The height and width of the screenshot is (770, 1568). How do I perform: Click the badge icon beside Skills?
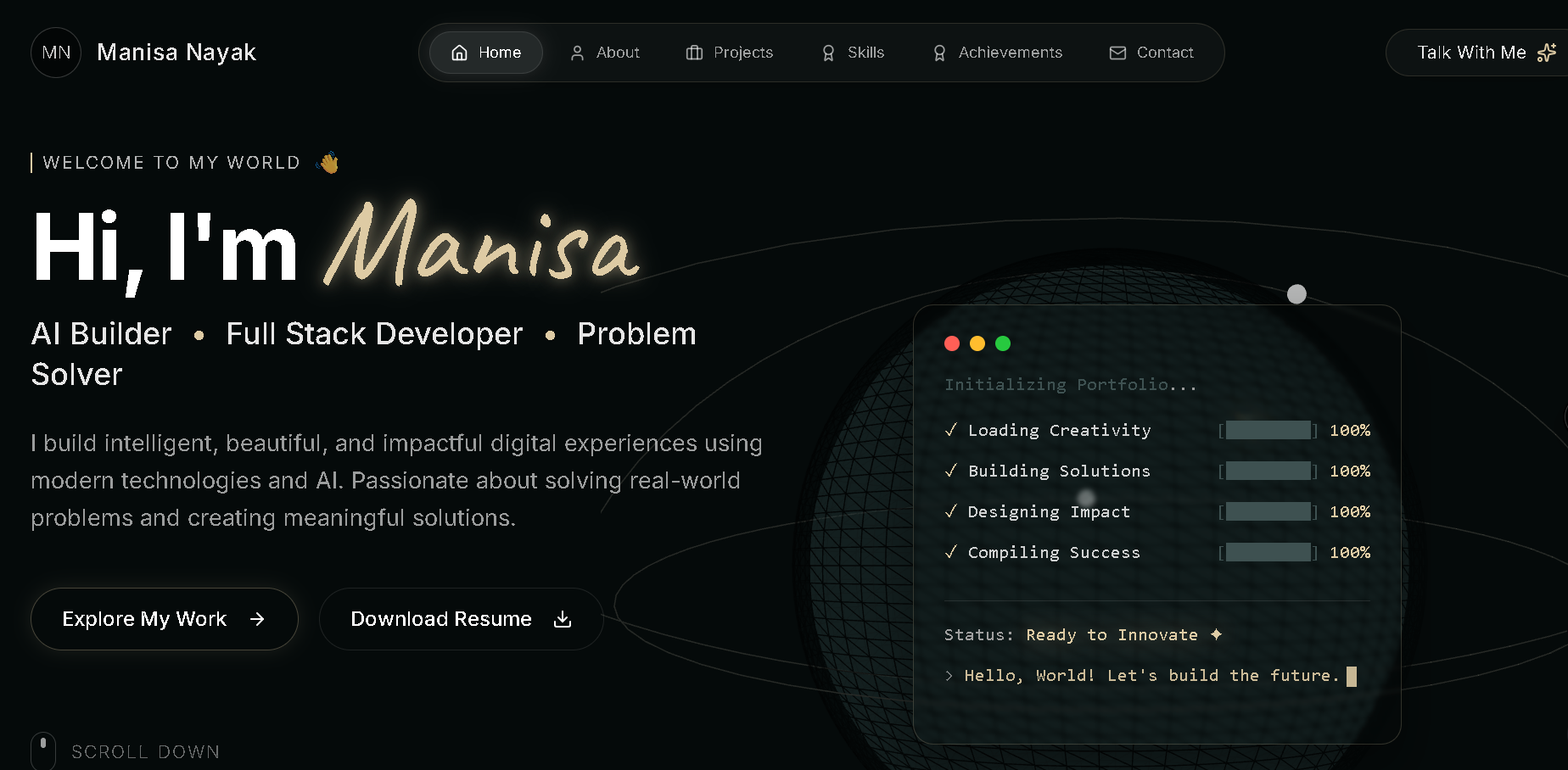828,53
